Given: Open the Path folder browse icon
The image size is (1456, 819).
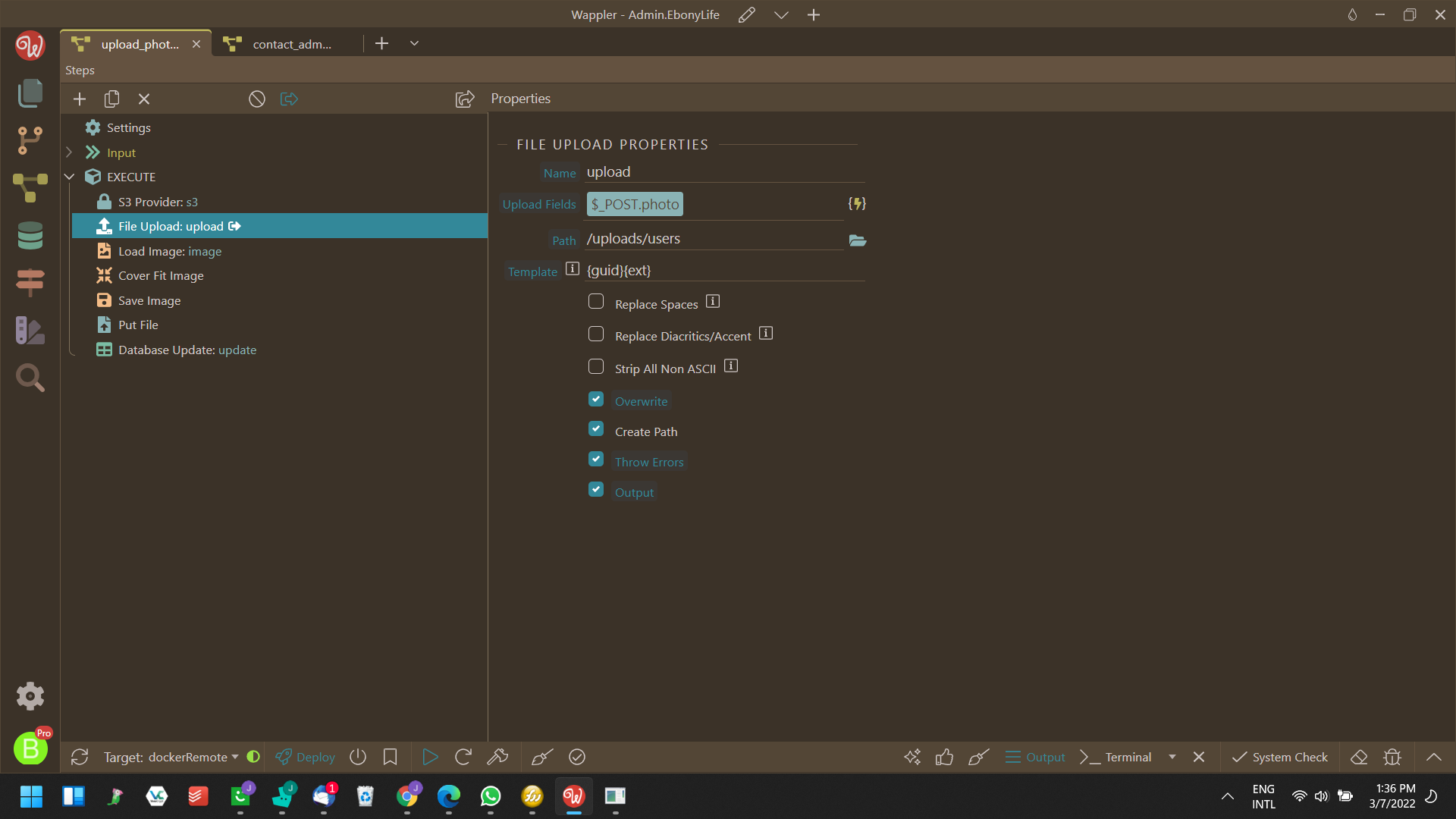Looking at the screenshot, I should tap(857, 240).
